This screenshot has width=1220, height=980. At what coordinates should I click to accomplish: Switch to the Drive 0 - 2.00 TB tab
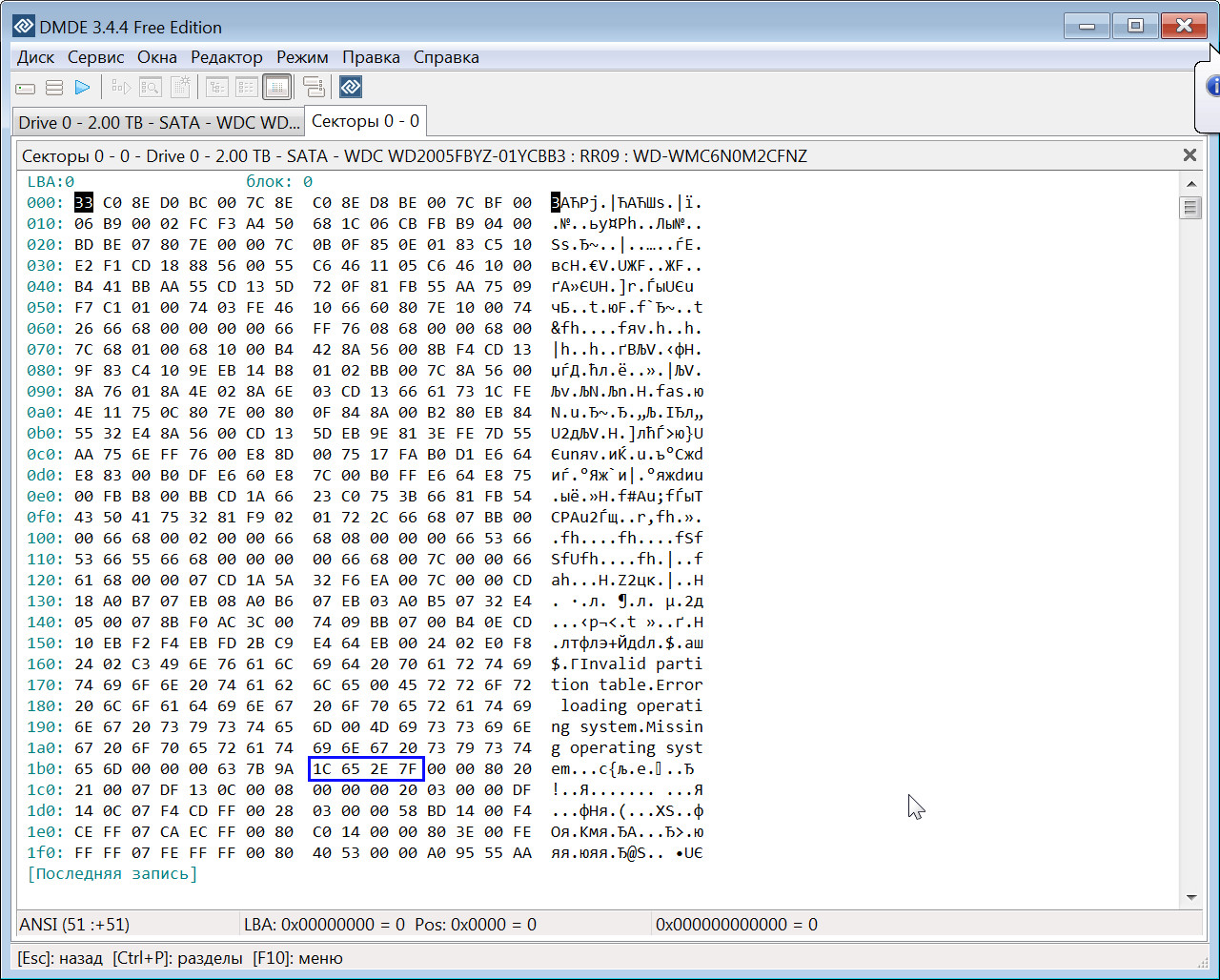pos(158,122)
